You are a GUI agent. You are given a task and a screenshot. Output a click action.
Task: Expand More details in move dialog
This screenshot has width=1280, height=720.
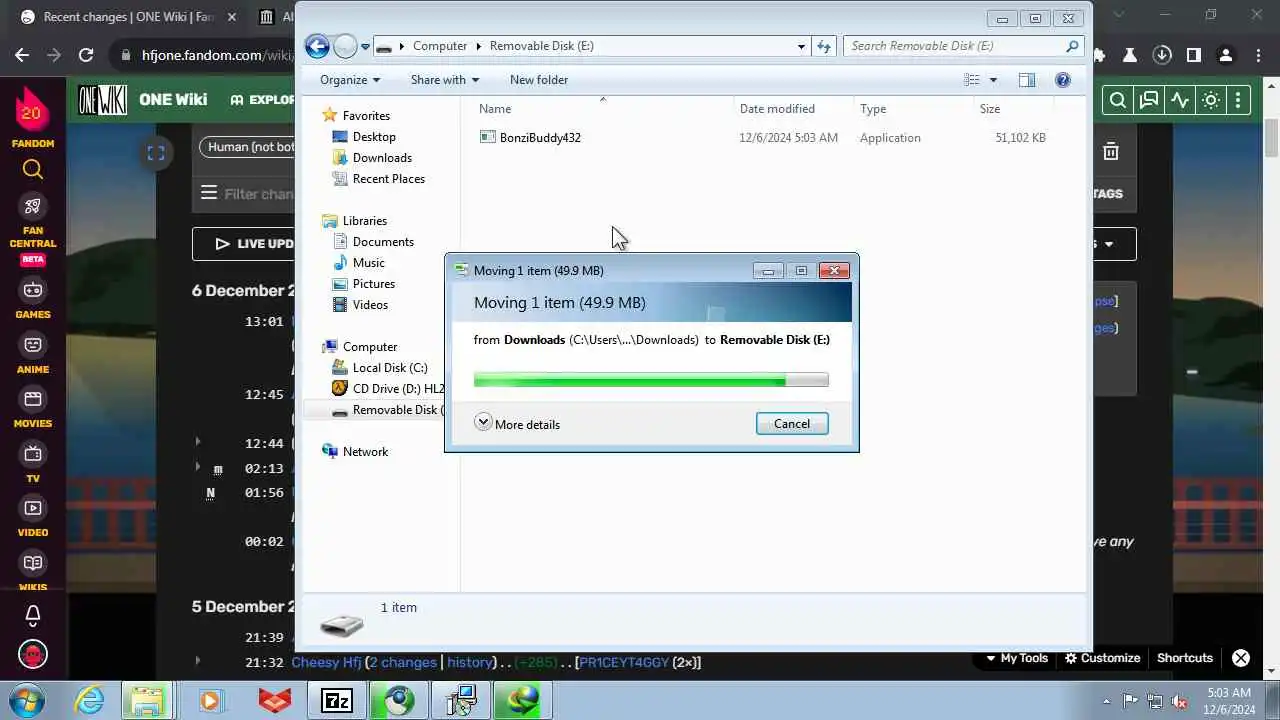click(517, 424)
